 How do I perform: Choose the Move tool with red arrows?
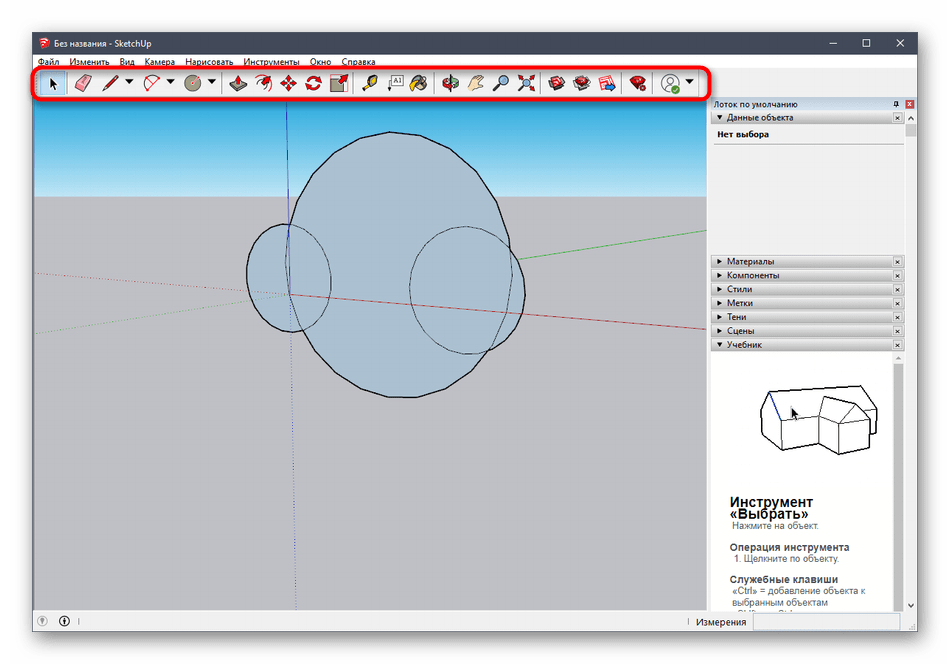coord(288,83)
